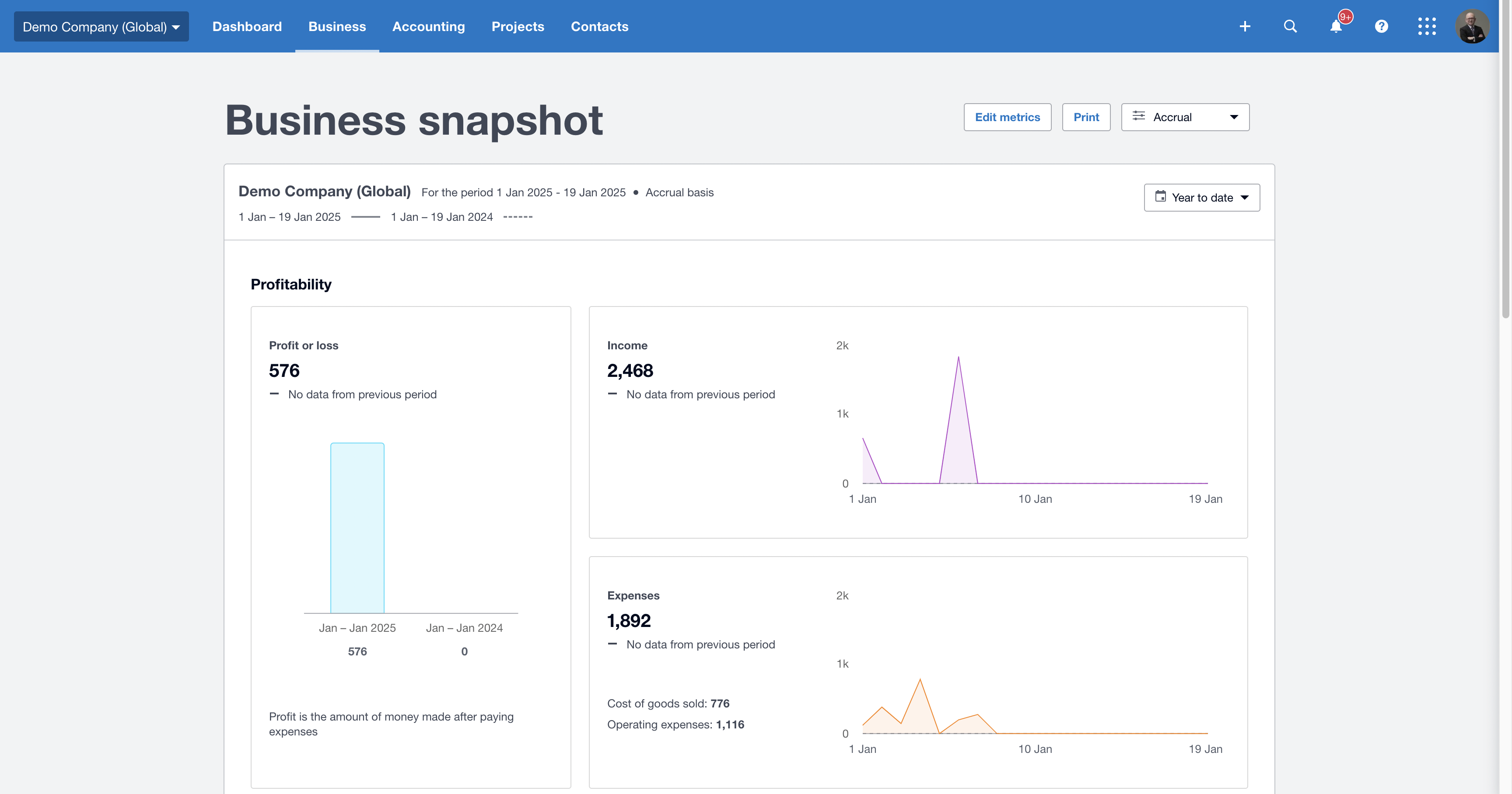
Task: Click the Demo Company Global expander
Action: pyautogui.click(x=100, y=26)
